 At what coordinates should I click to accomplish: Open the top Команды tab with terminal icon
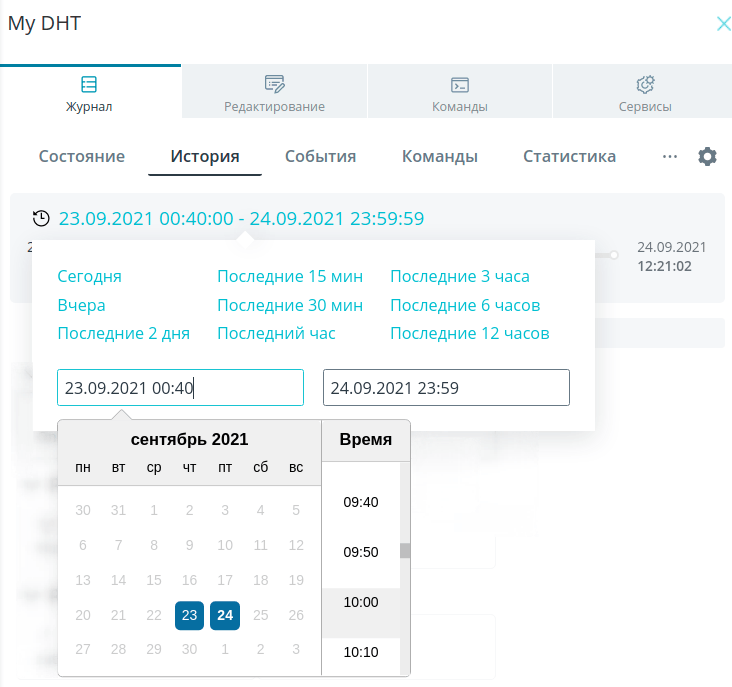point(460,92)
